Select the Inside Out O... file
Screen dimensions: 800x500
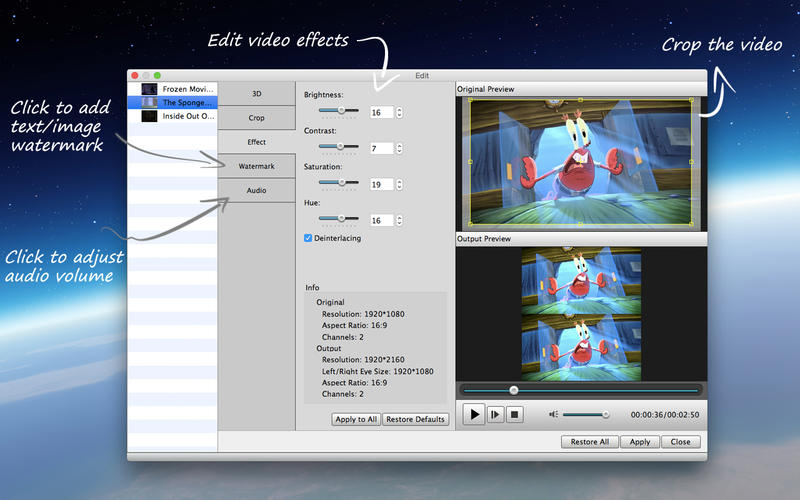tap(172, 116)
